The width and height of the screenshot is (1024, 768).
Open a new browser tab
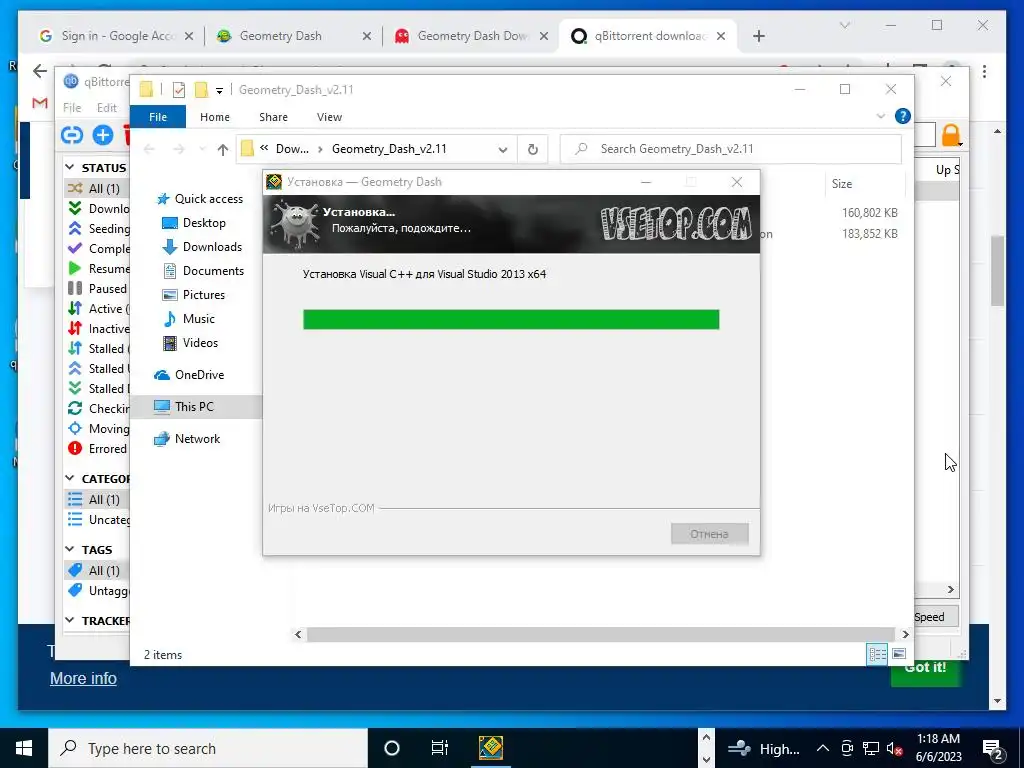pyautogui.click(x=758, y=37)
